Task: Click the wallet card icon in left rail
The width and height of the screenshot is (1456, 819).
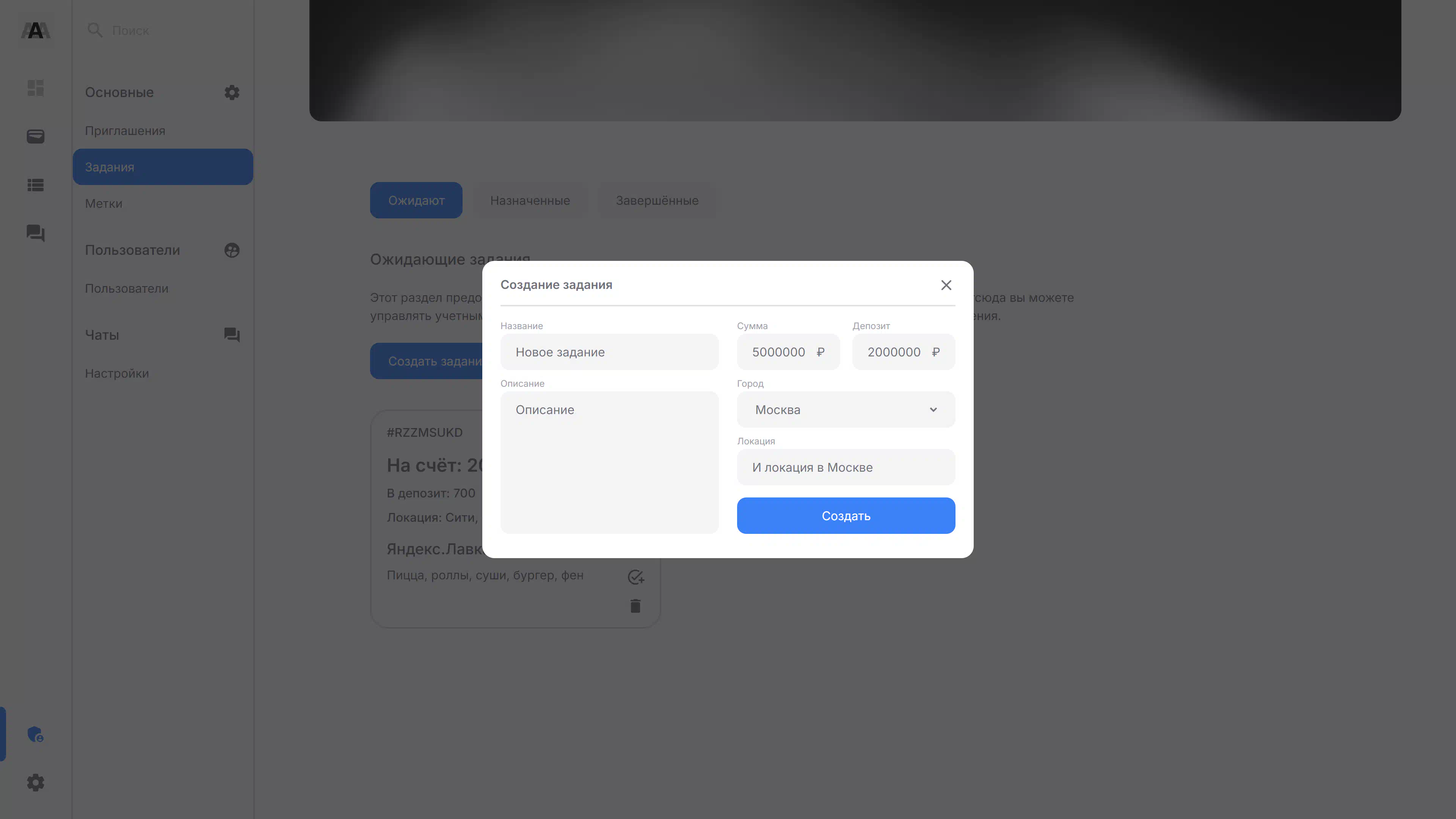Action: 36,136
